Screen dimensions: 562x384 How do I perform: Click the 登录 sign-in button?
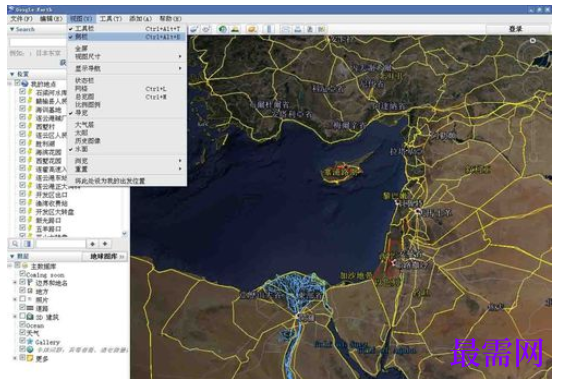516,29
